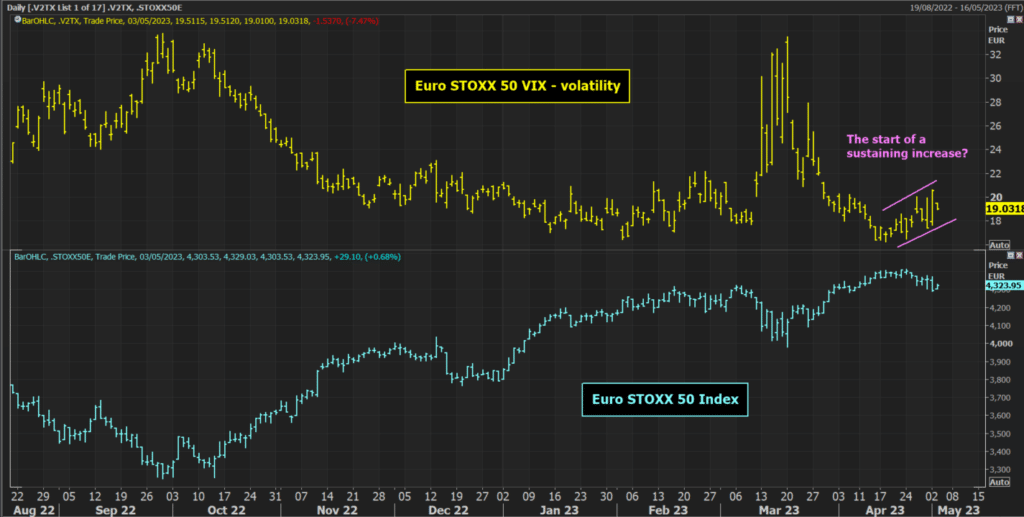Click the Feb 23 month label on time axis

(669, 510)
